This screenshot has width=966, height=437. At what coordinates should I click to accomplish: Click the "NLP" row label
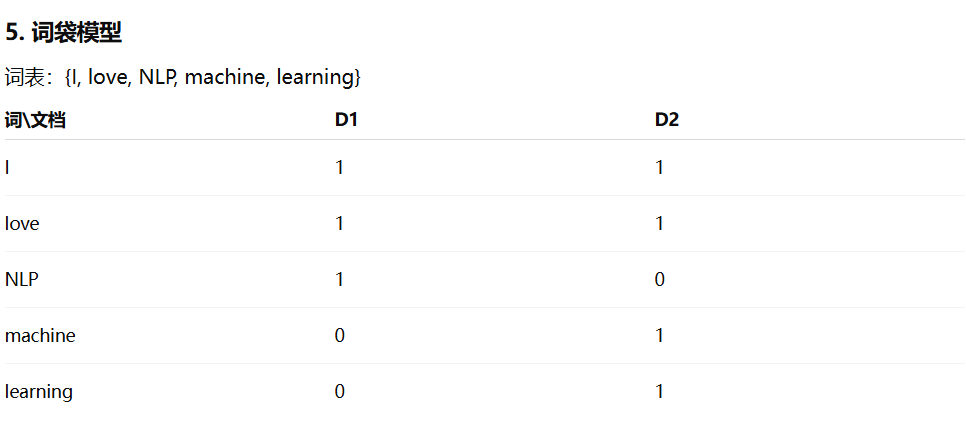(x=22, y=280)
